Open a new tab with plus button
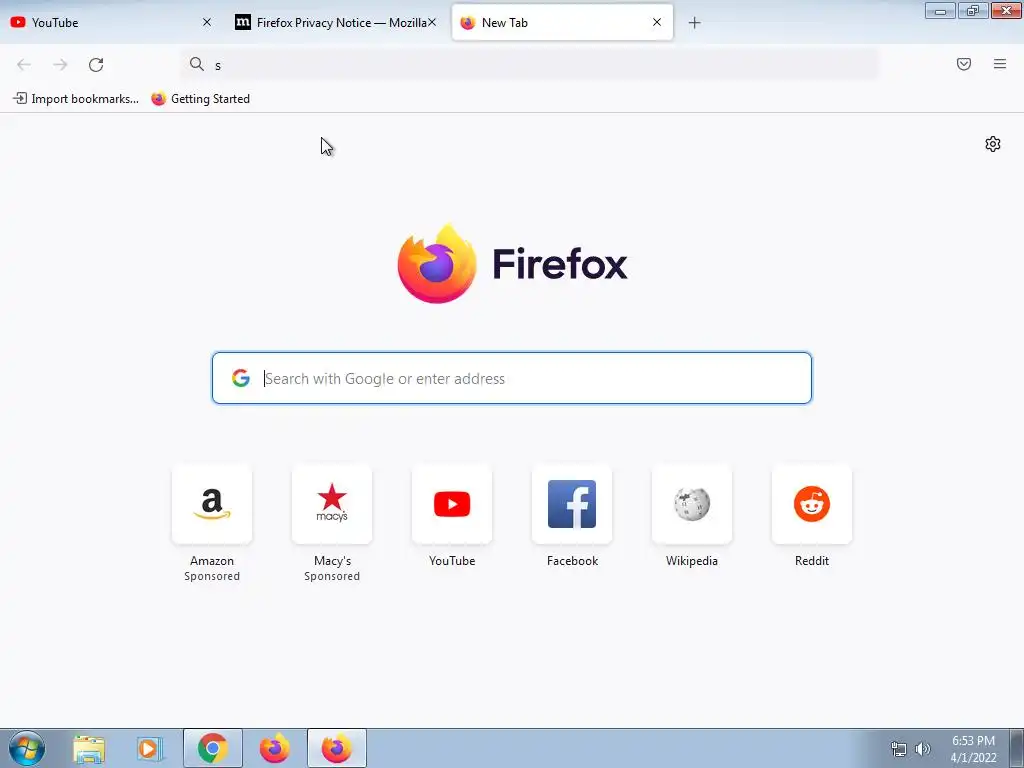The height and width of the screenshot is (768, 1024). (x=694, y=23)
